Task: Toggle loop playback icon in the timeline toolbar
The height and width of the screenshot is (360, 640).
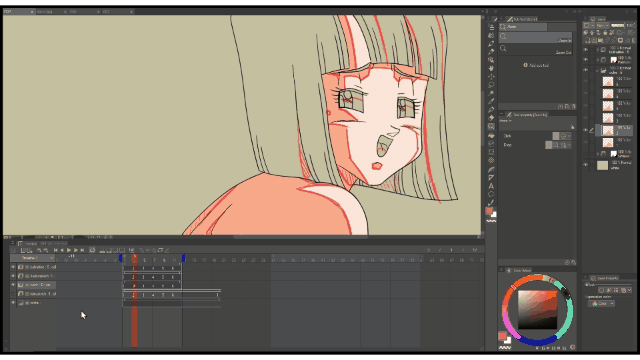Action: 92,250
